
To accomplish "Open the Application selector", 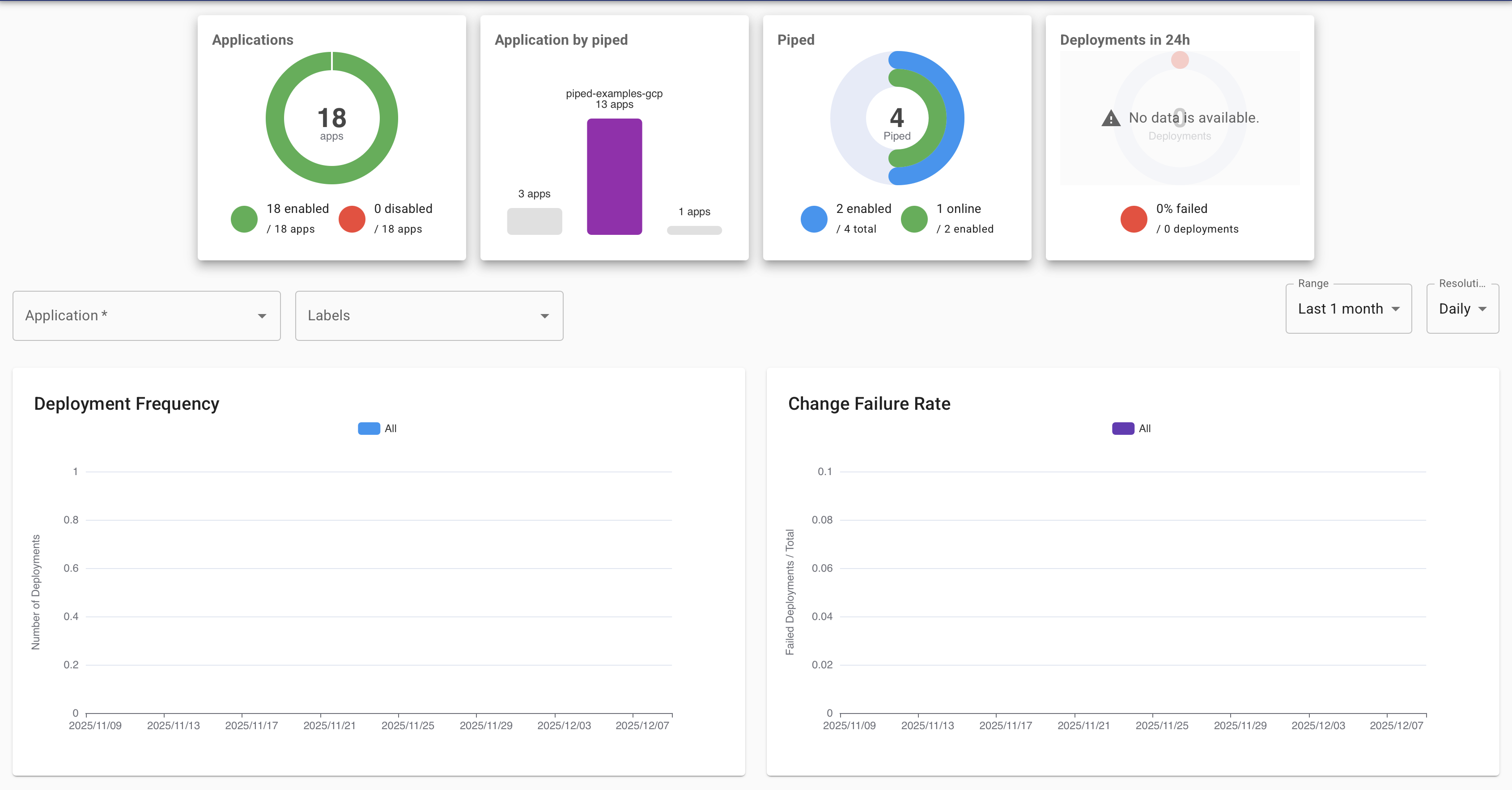I will click(x=146, y=315).
